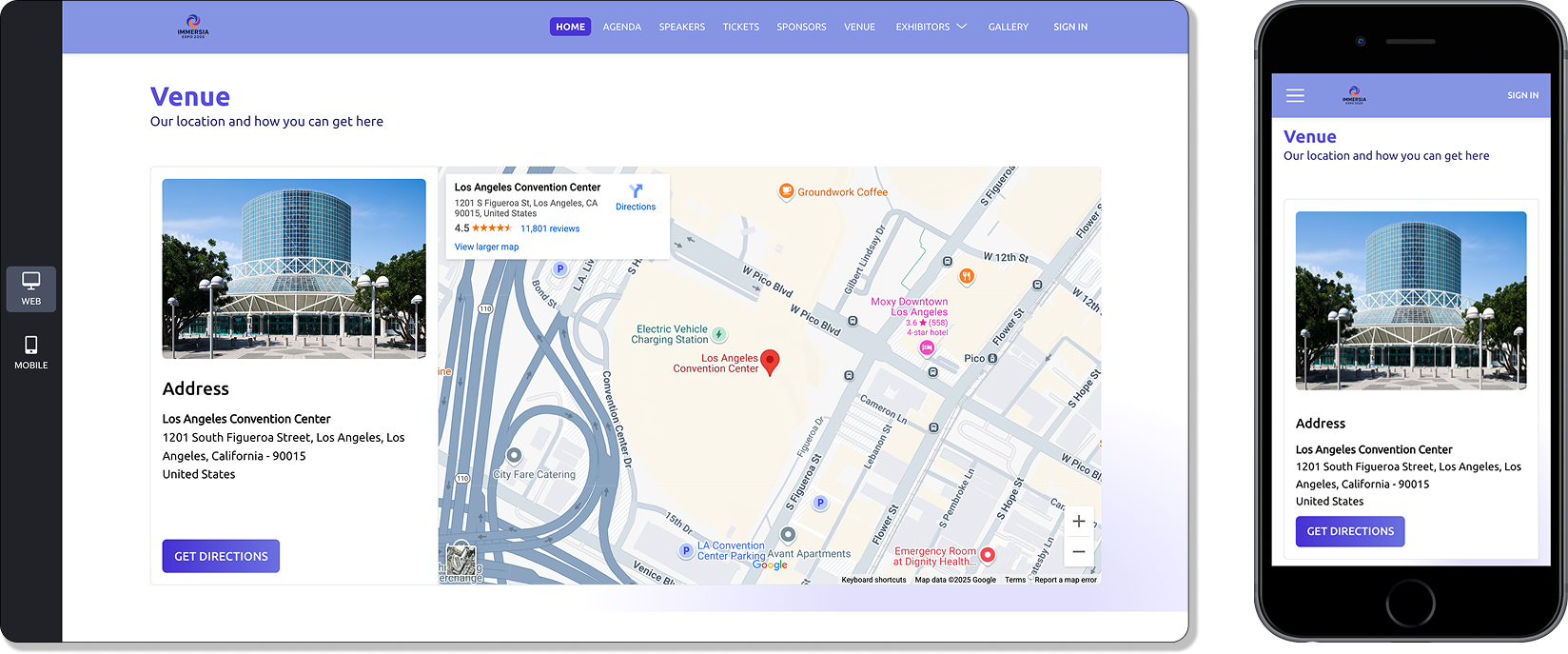The width and height of the screenshot is (1568, 654).
Task: Click the LA Convention Center Parking marker
Action: click(x=686, y=550)
